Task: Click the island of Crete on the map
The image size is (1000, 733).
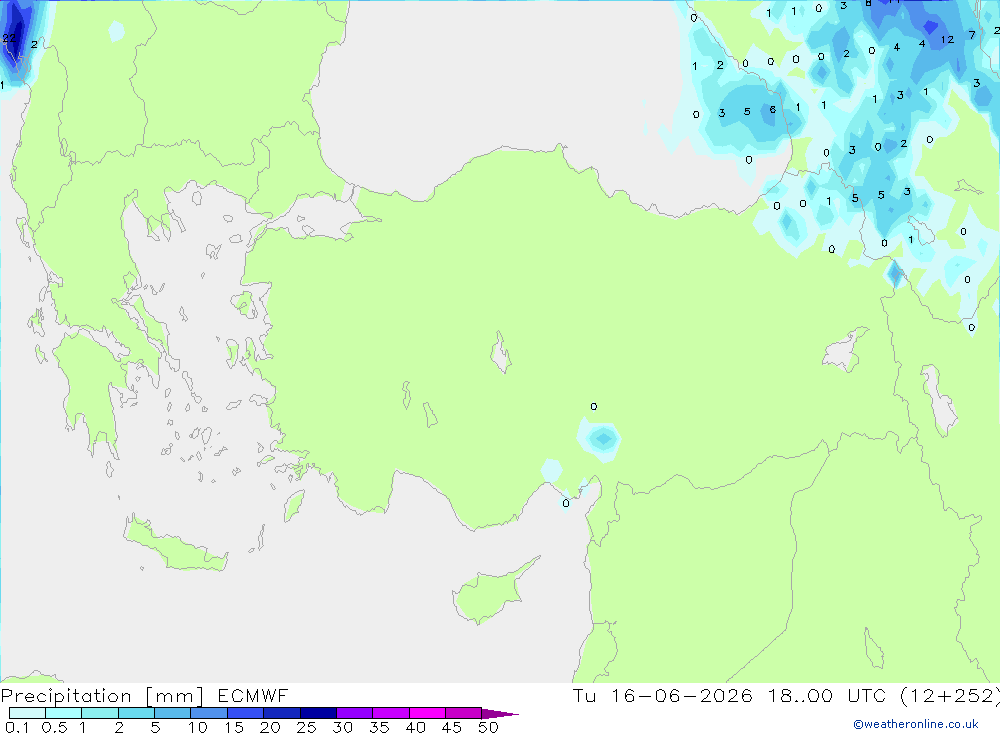Action: pos(175,545)
